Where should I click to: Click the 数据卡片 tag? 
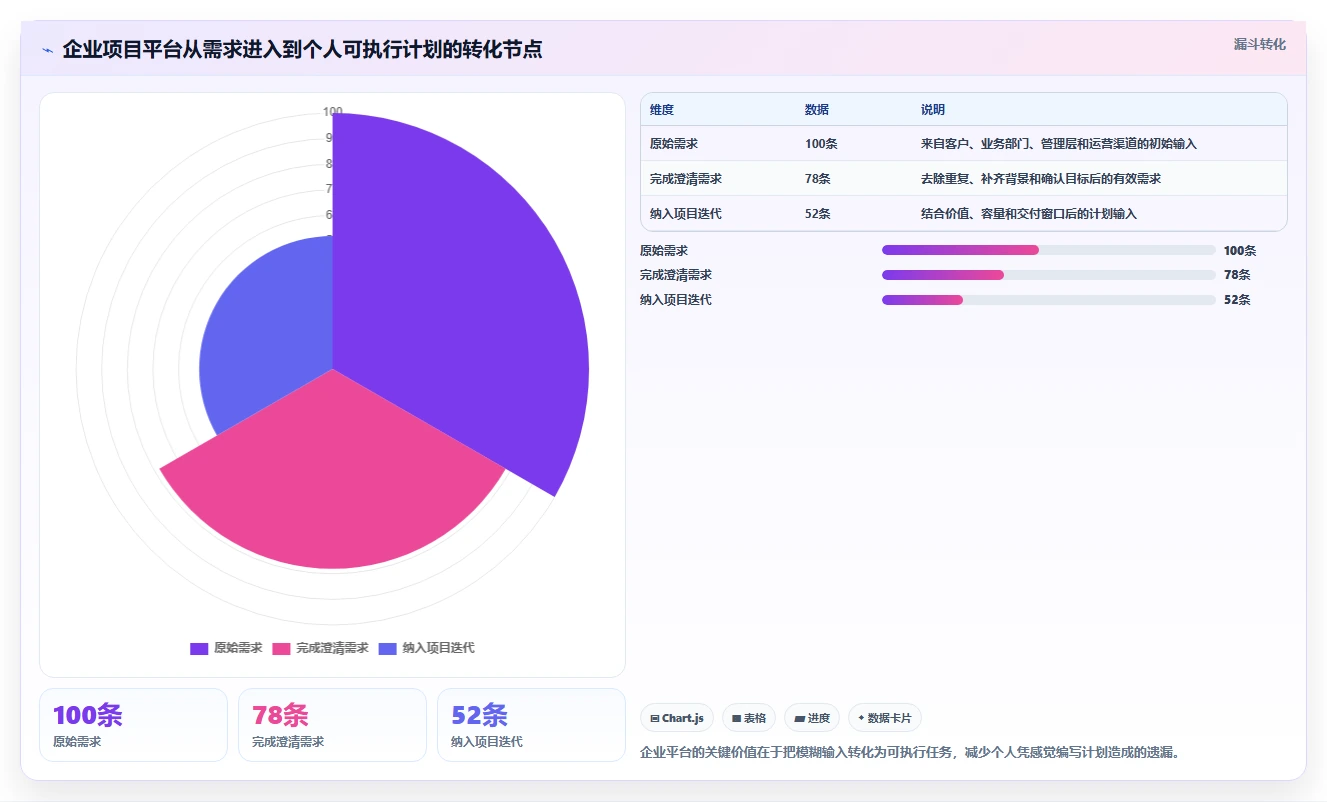coord(885,718)
